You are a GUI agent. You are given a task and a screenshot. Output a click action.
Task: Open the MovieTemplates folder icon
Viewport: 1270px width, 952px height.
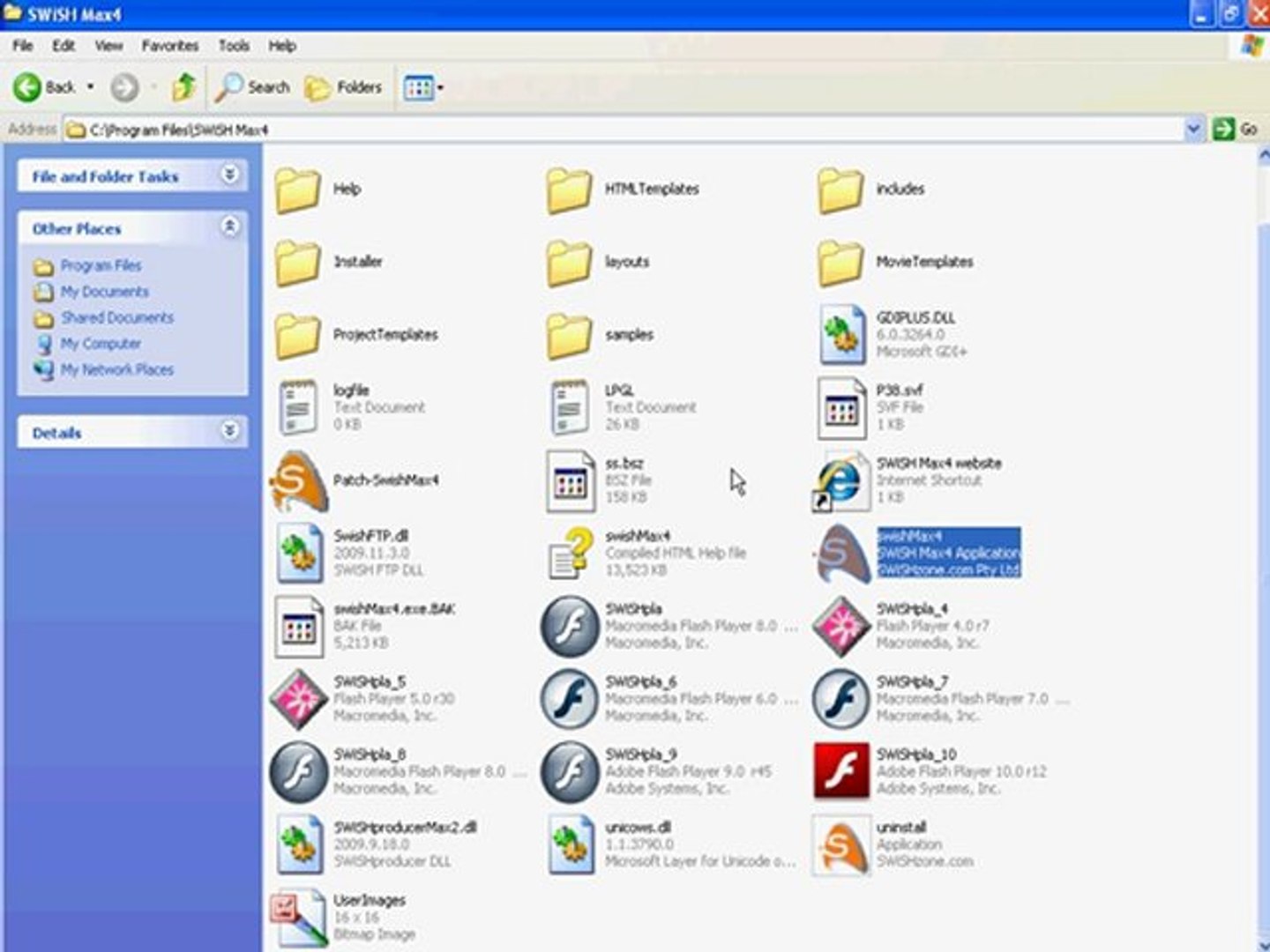click(x=840, y=262)
